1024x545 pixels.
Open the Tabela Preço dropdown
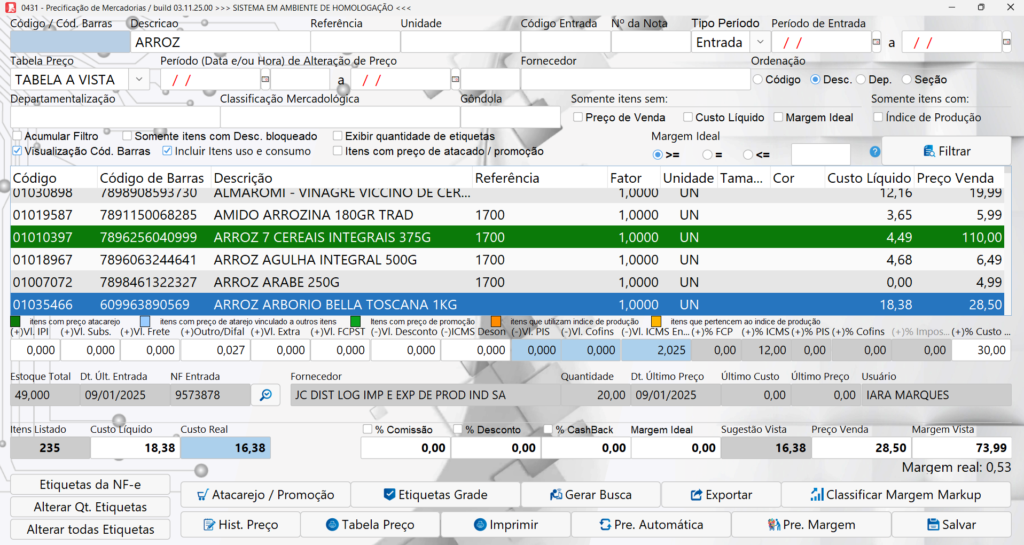(x=138, y=79)
